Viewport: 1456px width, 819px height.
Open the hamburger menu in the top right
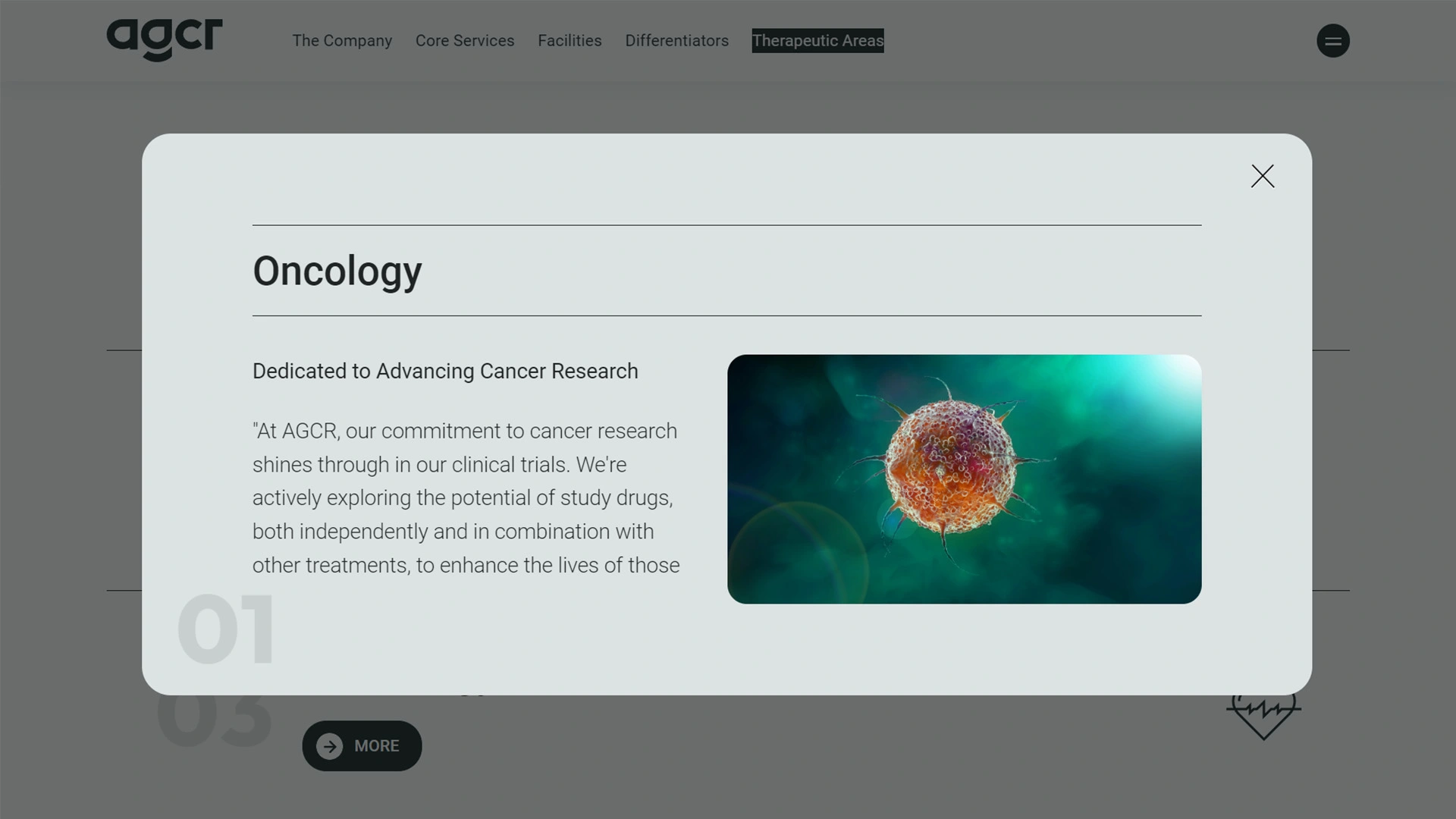pos(1333,40)
